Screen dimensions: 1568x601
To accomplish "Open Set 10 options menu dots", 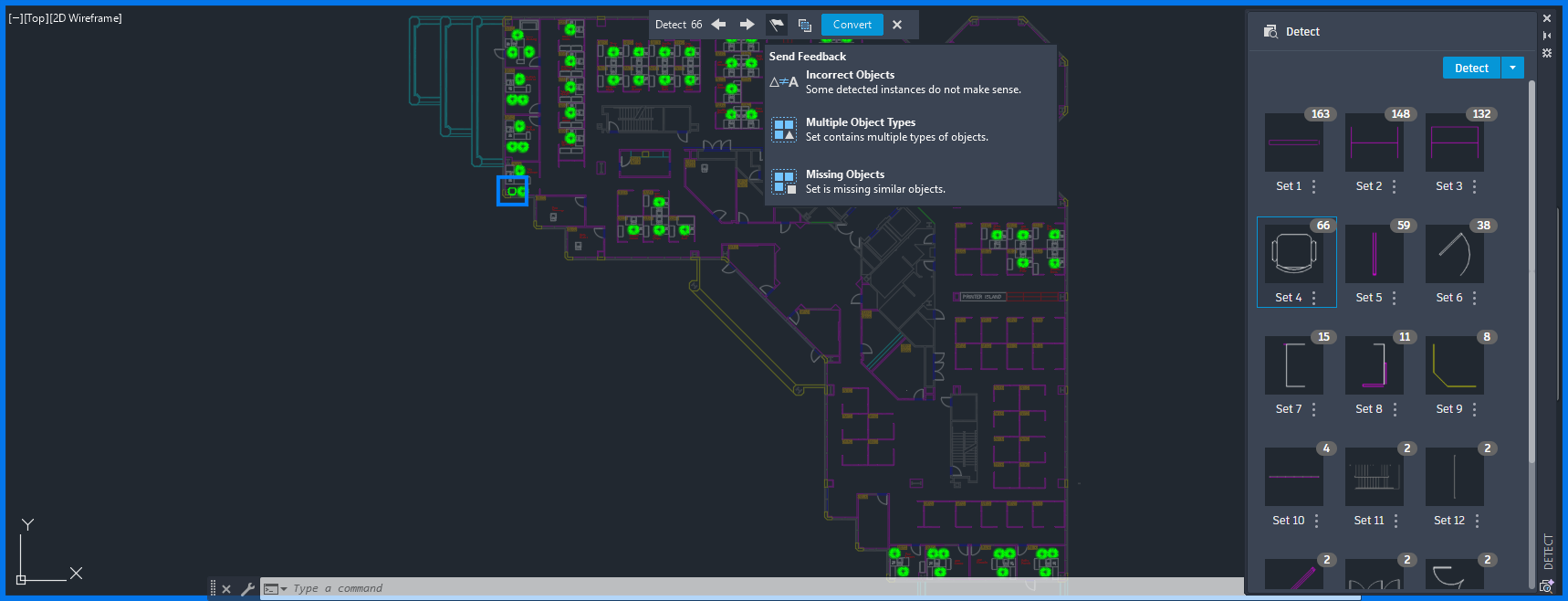I will click(1317, 521).
